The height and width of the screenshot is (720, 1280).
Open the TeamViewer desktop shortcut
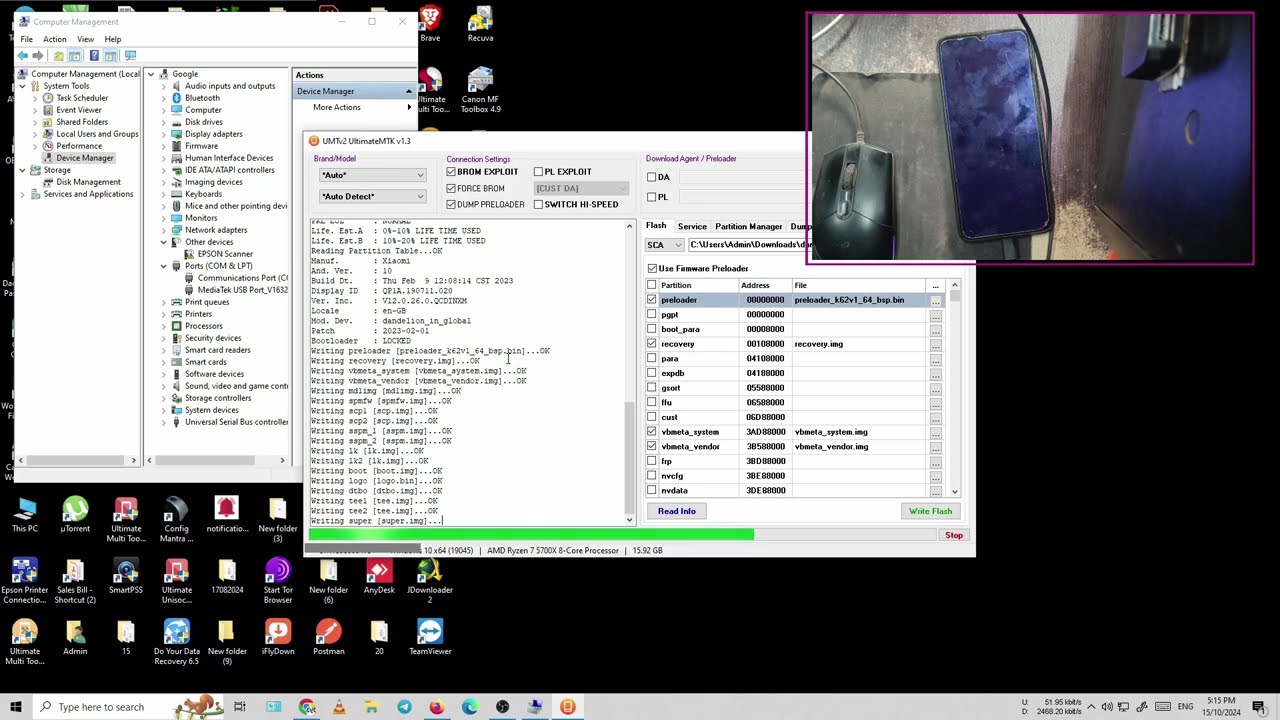[430, 638]
